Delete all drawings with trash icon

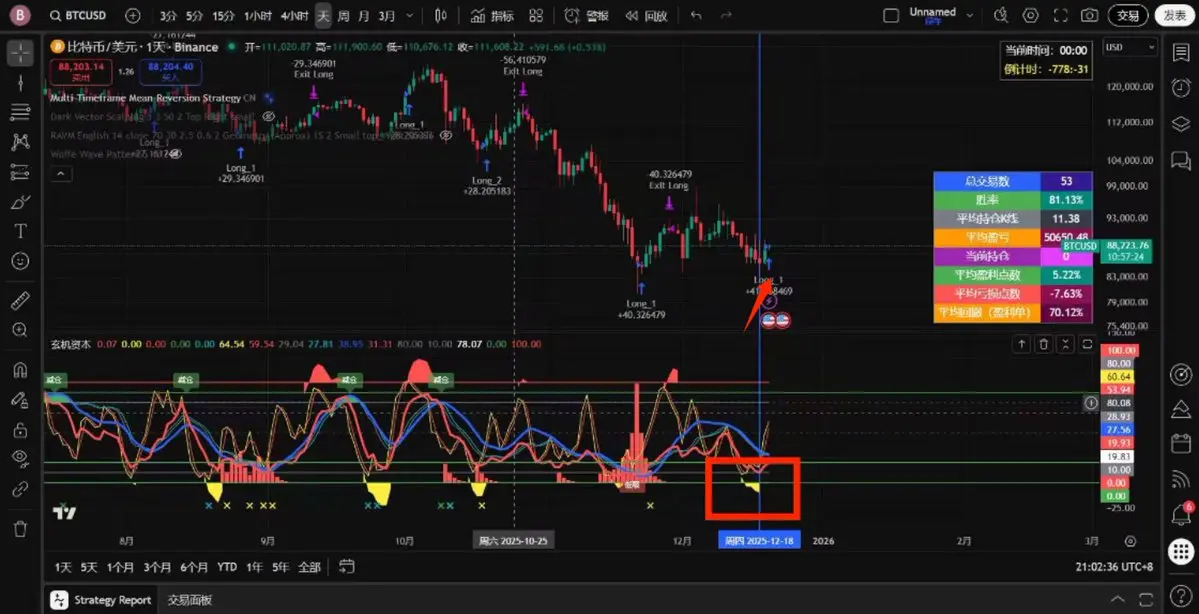pos(21,528)
